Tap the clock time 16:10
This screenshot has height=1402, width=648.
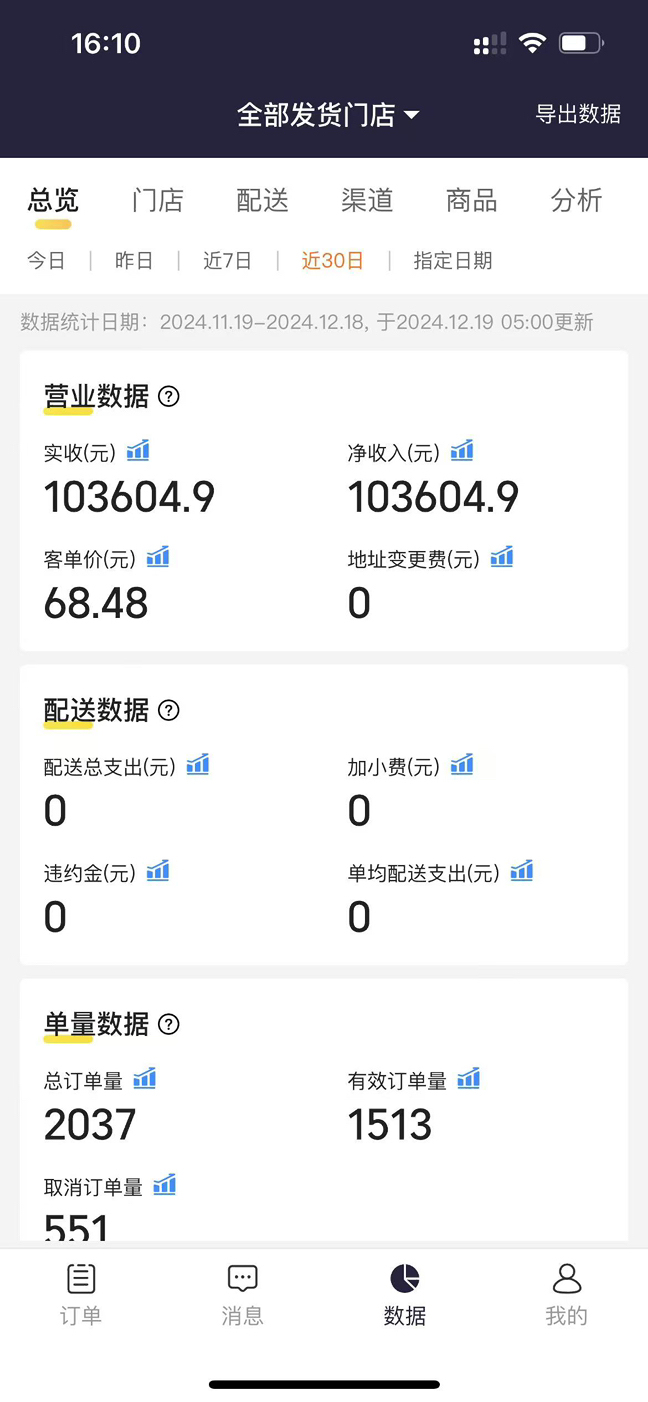(x=106, y=43)
